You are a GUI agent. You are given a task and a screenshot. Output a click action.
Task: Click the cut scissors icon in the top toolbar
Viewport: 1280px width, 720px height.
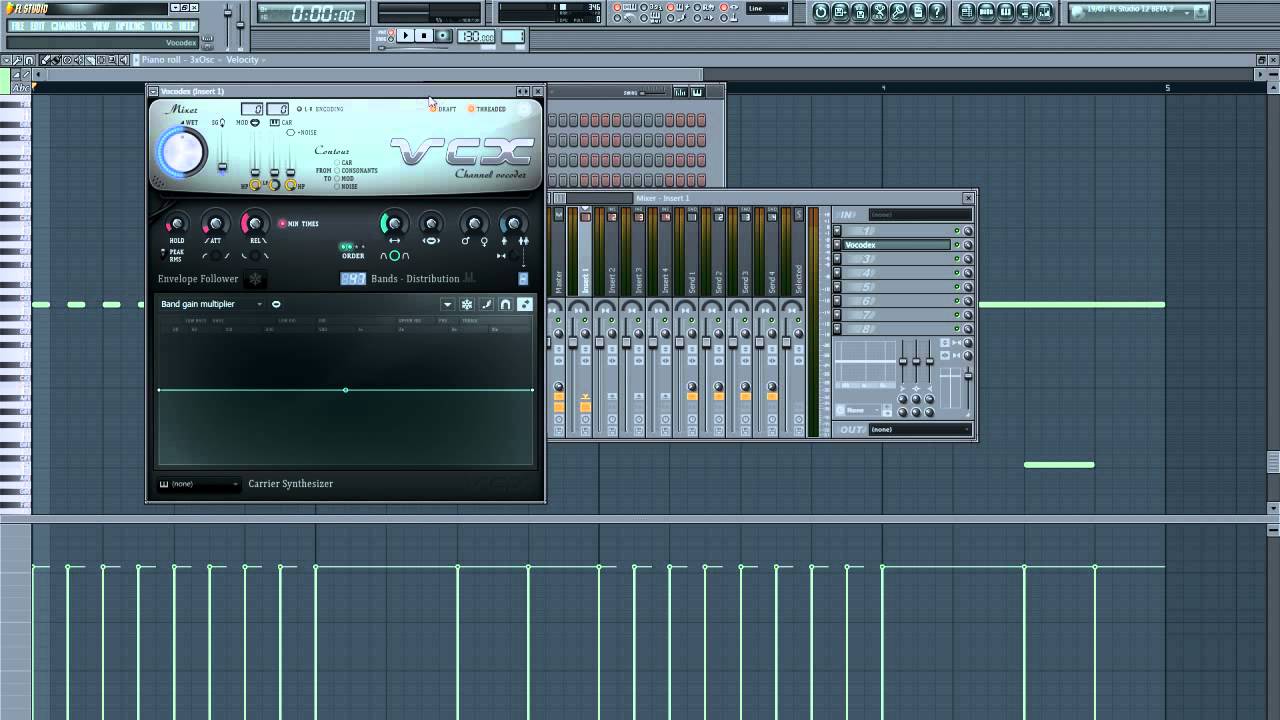click(x=879, y=12)
